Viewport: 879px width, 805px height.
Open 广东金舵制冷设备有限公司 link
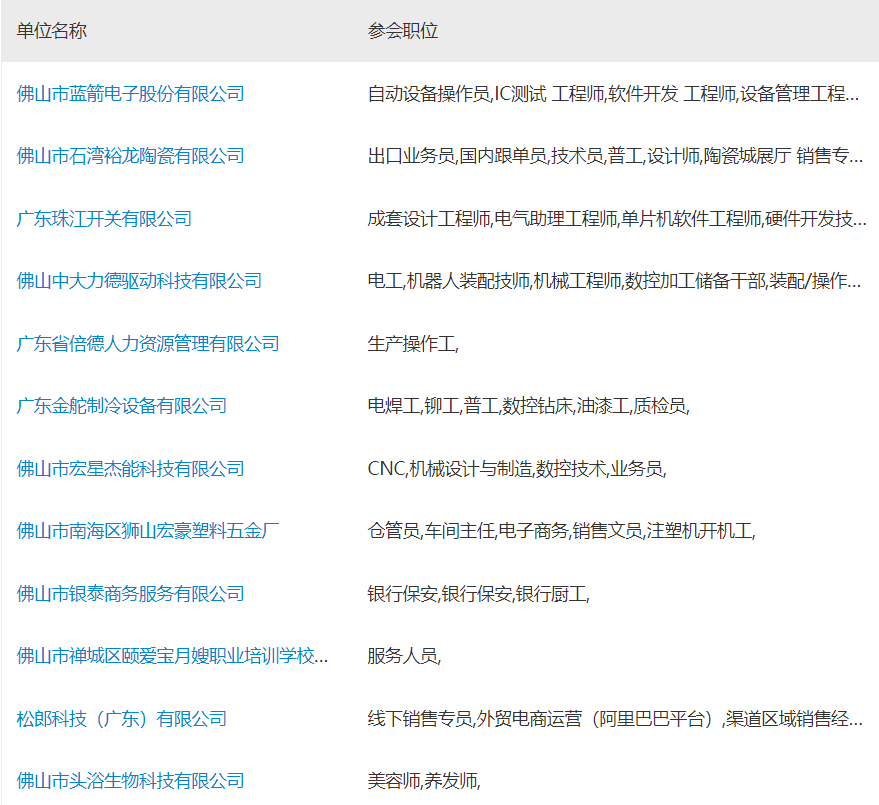pyautogui.click(x=122, y=406)
